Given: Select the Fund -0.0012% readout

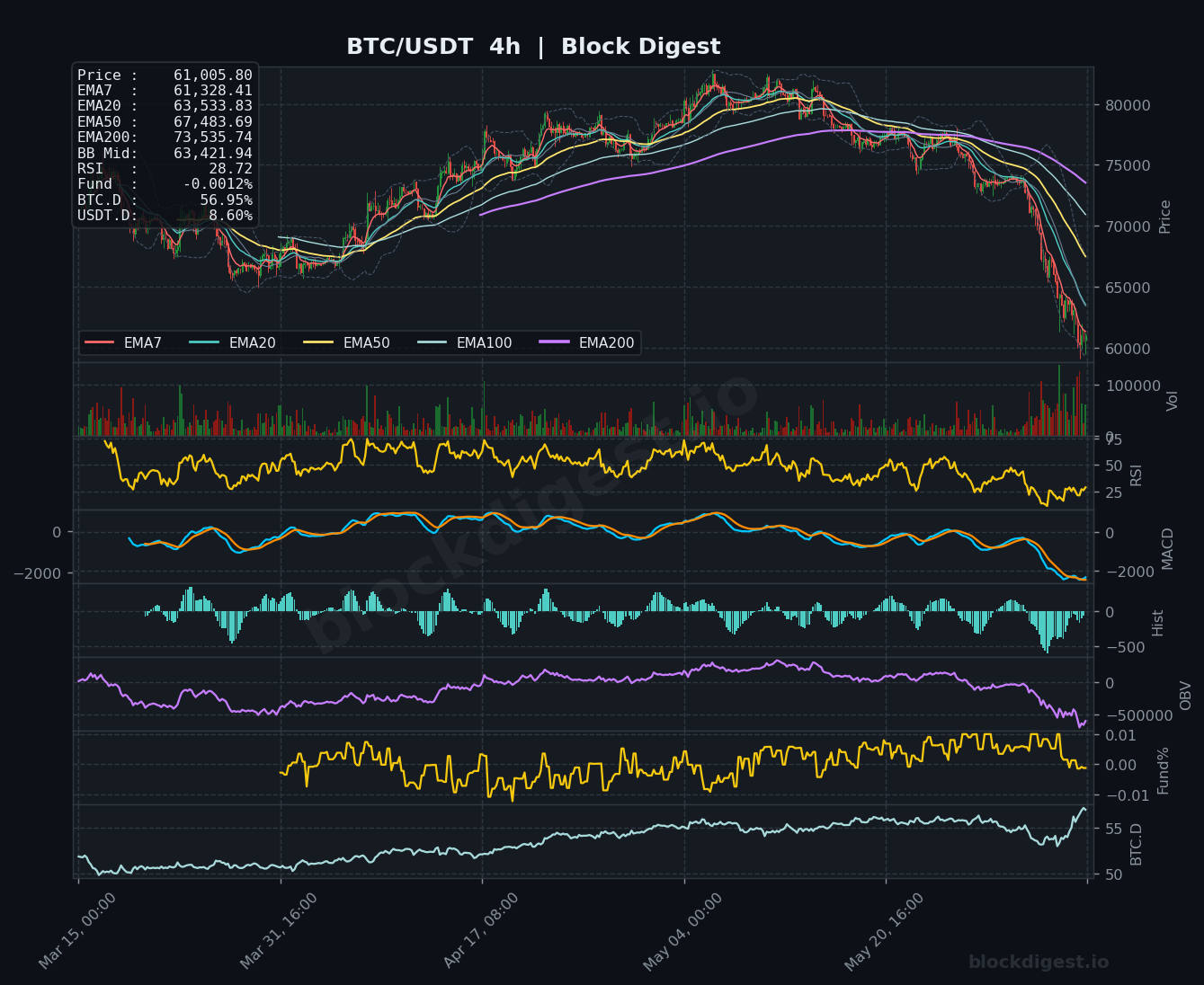Looking at the screenshot, I should click(x=165, y=184).
